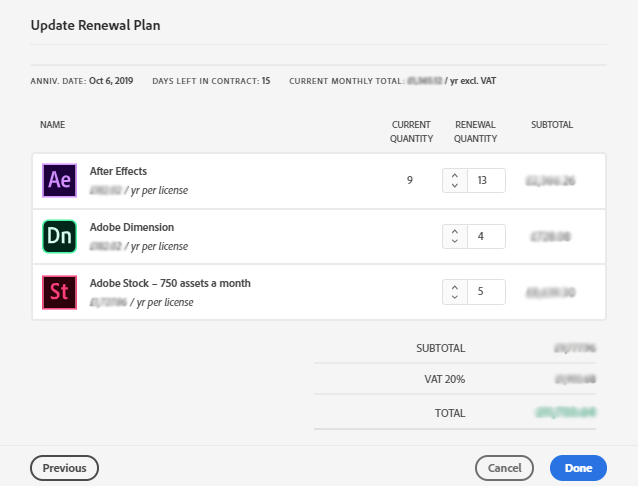Viewport: 638px width, 486px height.
Task: Decrease After Effects renewal quantity with down arrow
Action: tap(454, 186)
